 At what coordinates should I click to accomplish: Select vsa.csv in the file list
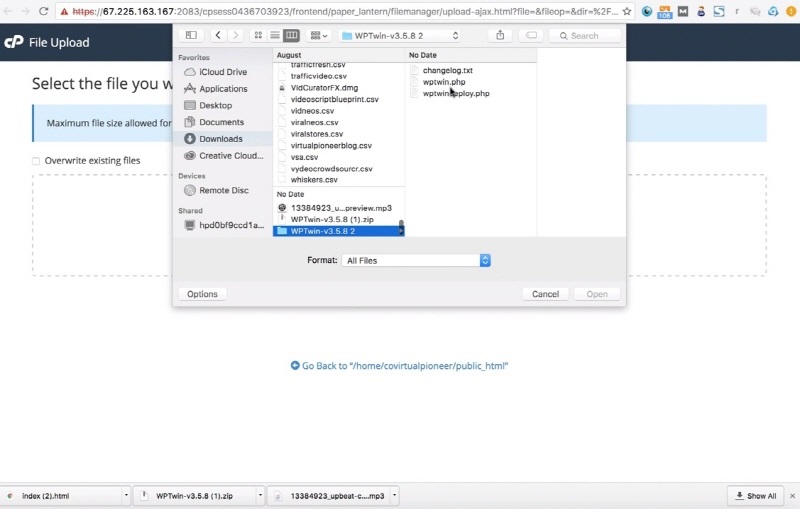point(304,157)
